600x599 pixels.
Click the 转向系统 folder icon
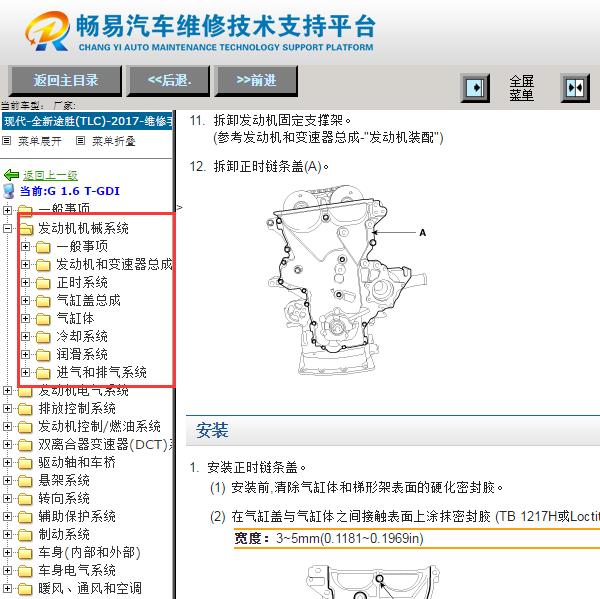[26, 499]
